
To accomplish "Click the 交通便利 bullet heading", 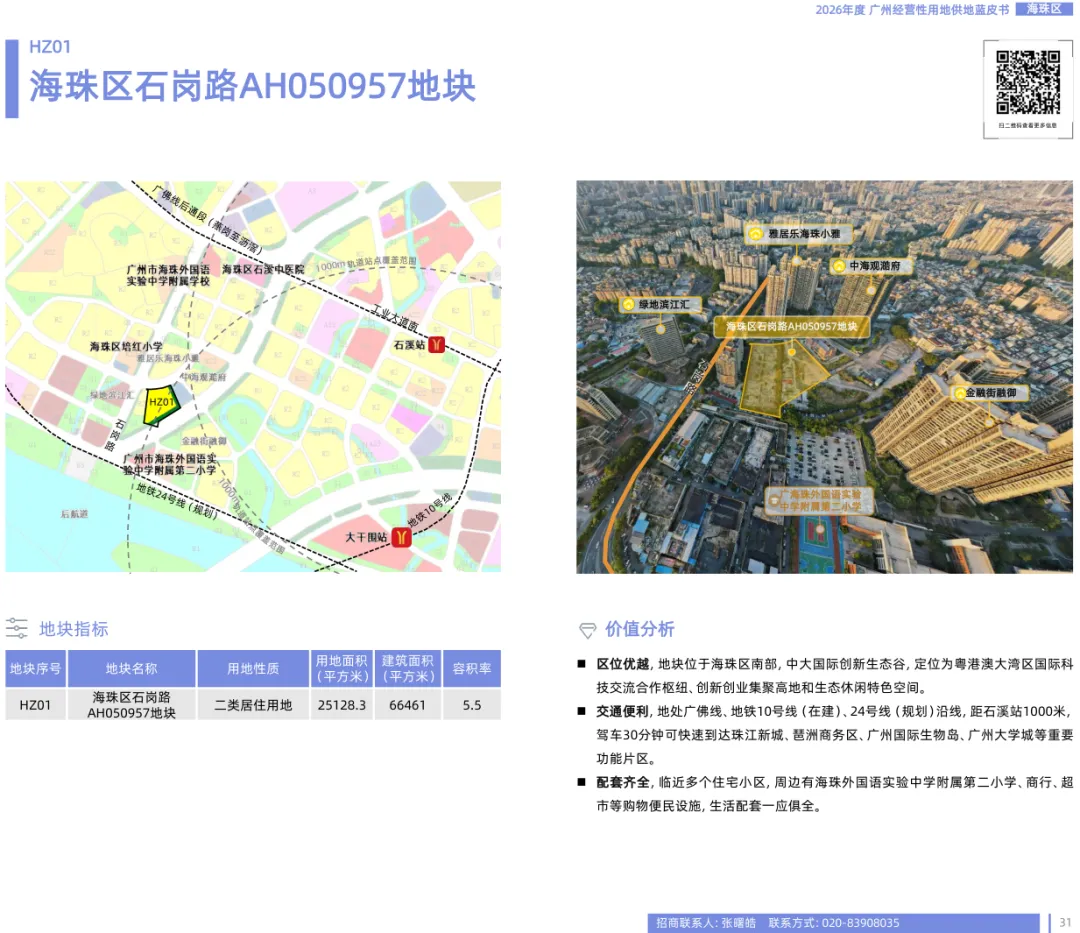I will point(623,711).
